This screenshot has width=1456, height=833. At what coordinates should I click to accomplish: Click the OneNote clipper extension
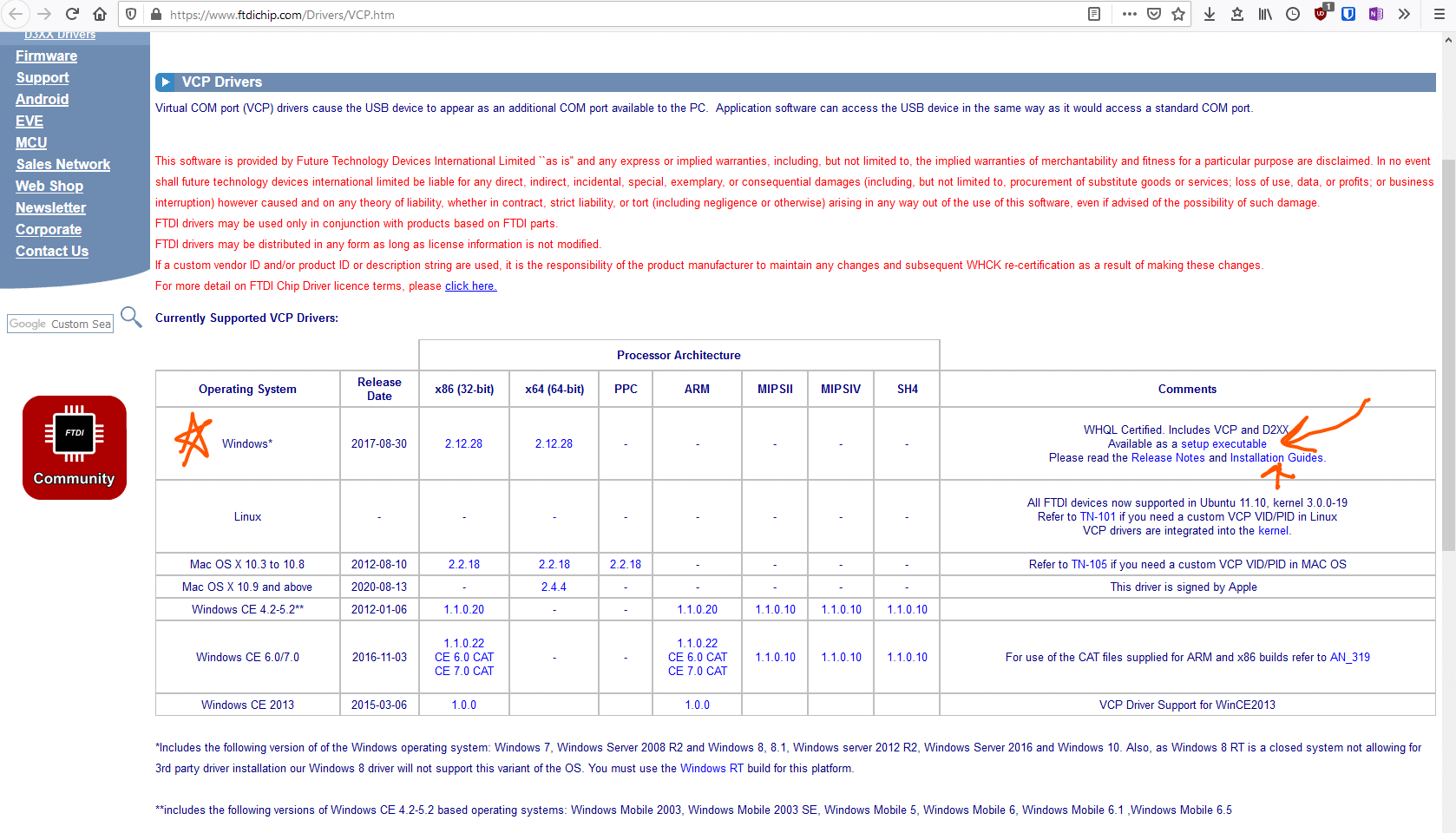click(x=1376, y=14)
